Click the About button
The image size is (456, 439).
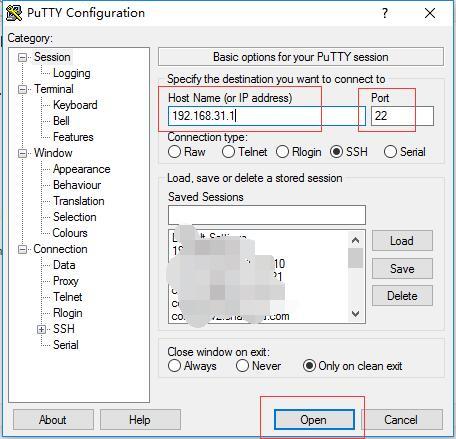tap(53, 419)
